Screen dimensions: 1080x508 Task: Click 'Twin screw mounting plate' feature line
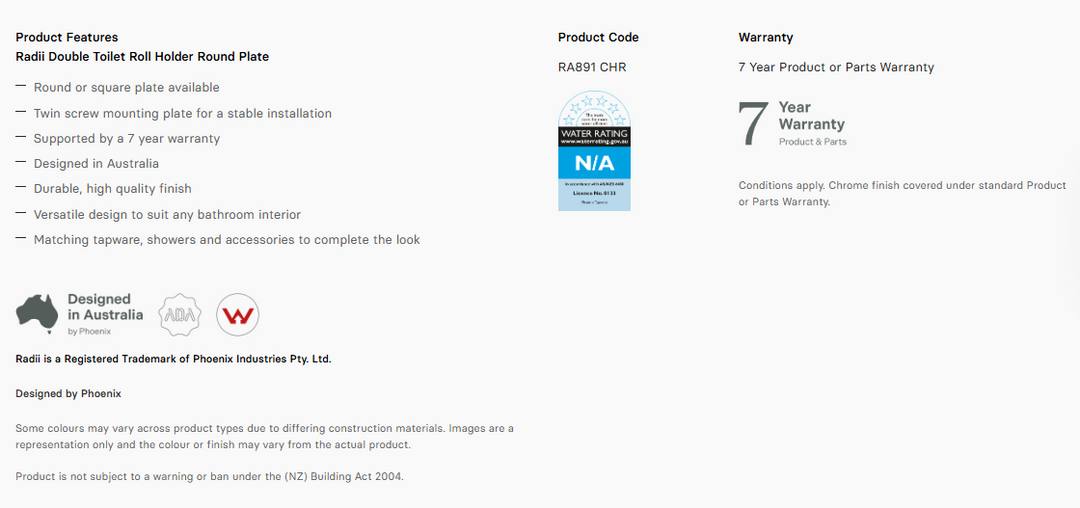(183, 113)
